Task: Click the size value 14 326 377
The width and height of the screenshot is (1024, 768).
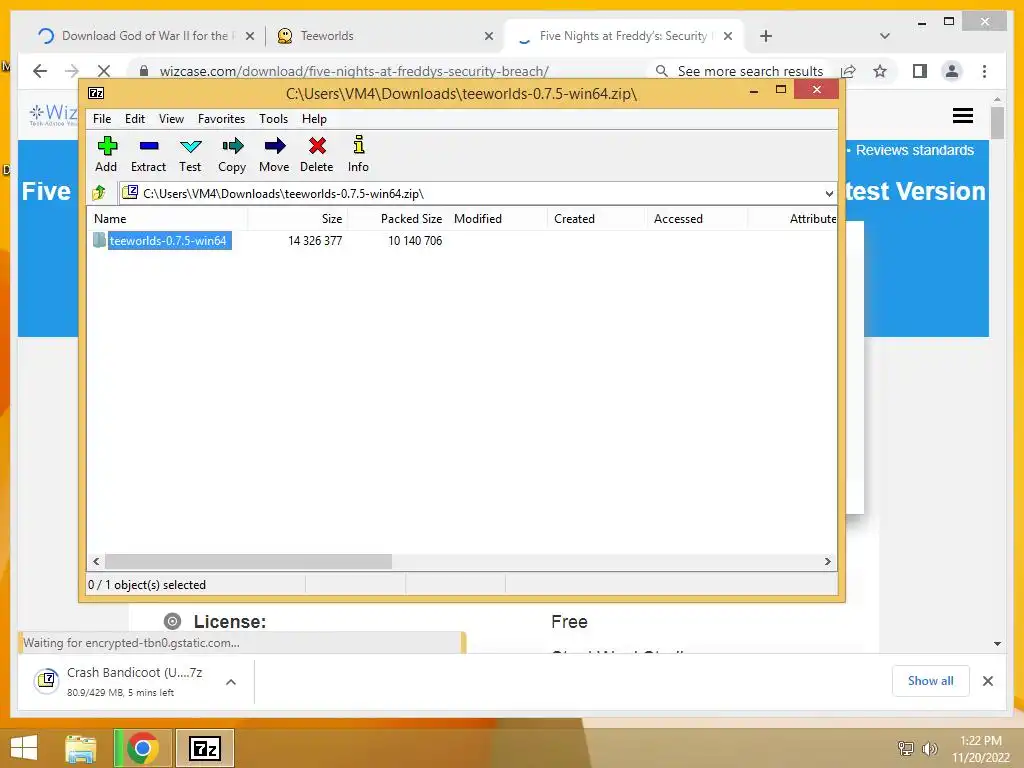Action: [315, 240]
